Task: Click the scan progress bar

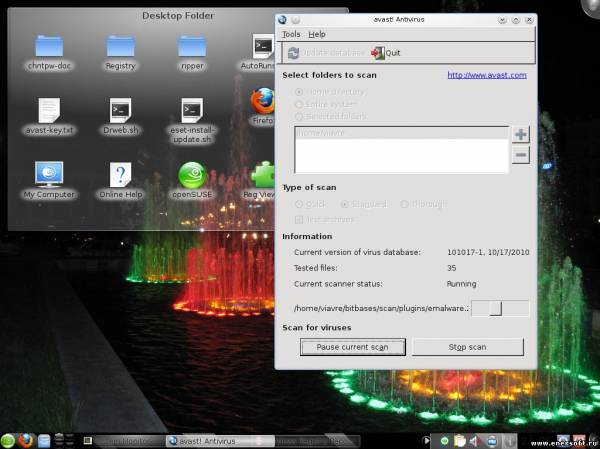Action: (500, 308)
